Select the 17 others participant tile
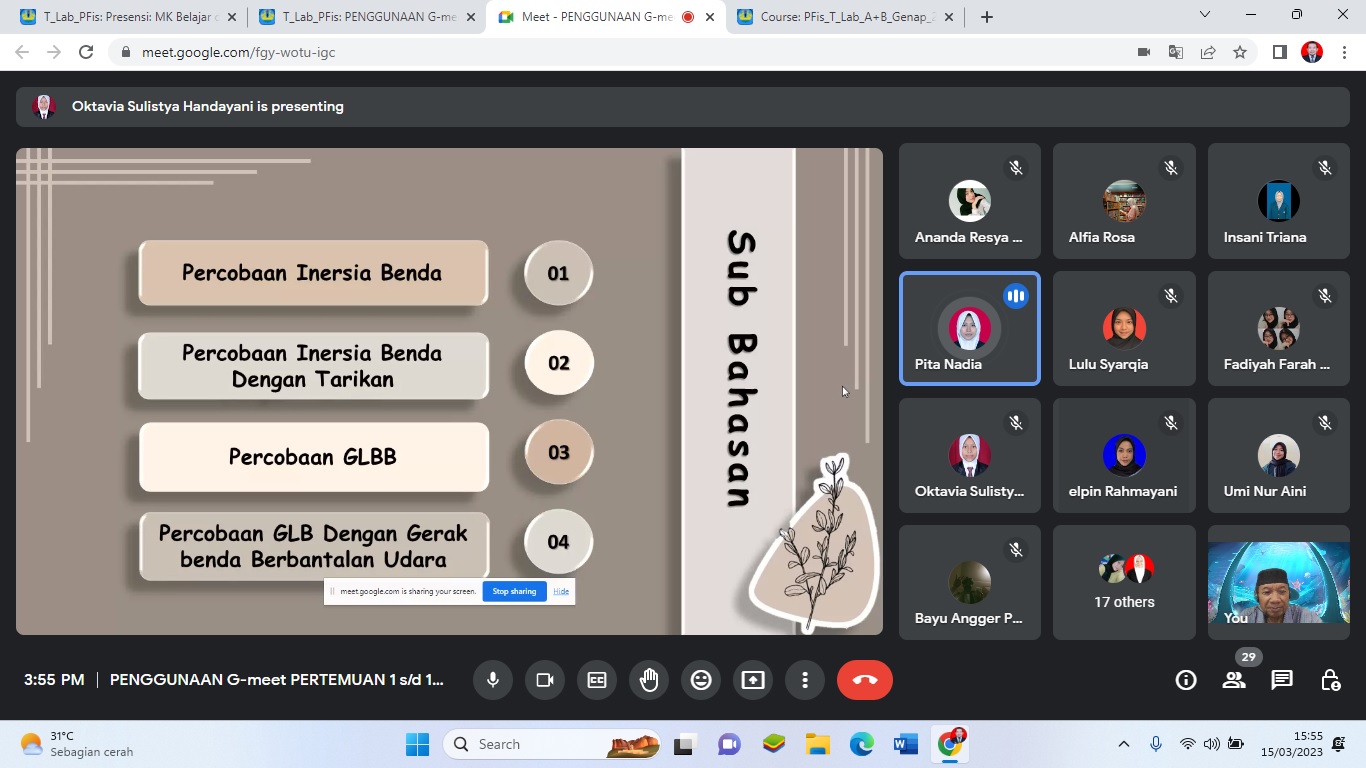This screenshot has width=1366, height=768. 1124,582
